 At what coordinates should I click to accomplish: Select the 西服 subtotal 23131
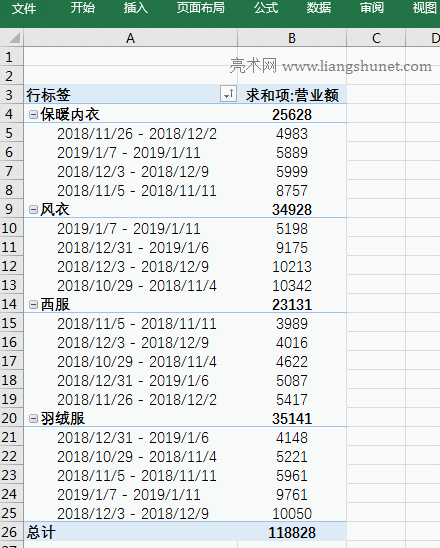(292, 304)
